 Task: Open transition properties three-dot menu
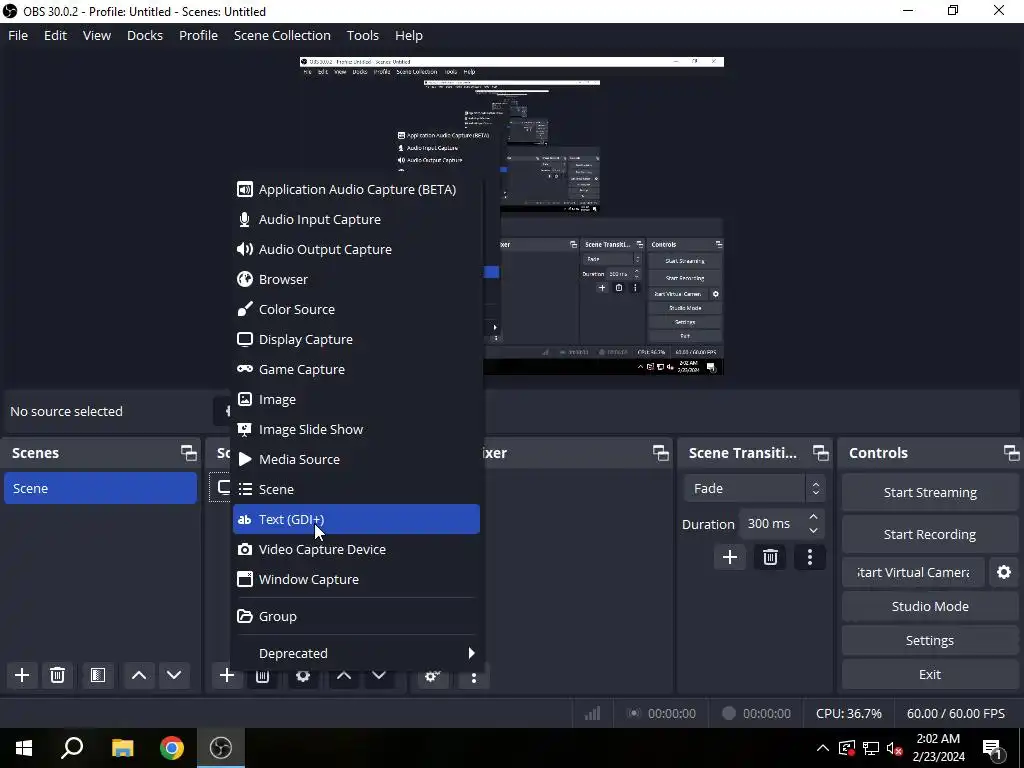point(810,558)
